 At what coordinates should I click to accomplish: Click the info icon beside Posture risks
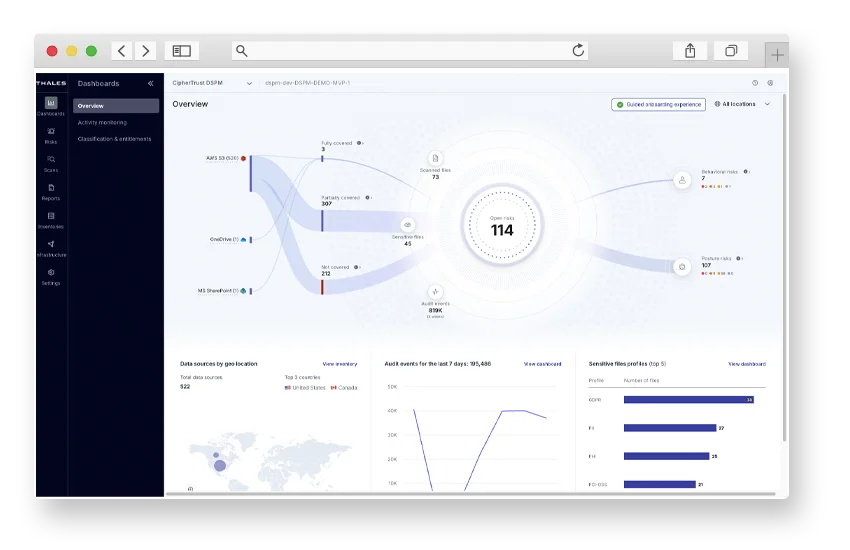[x=739, y=258]
